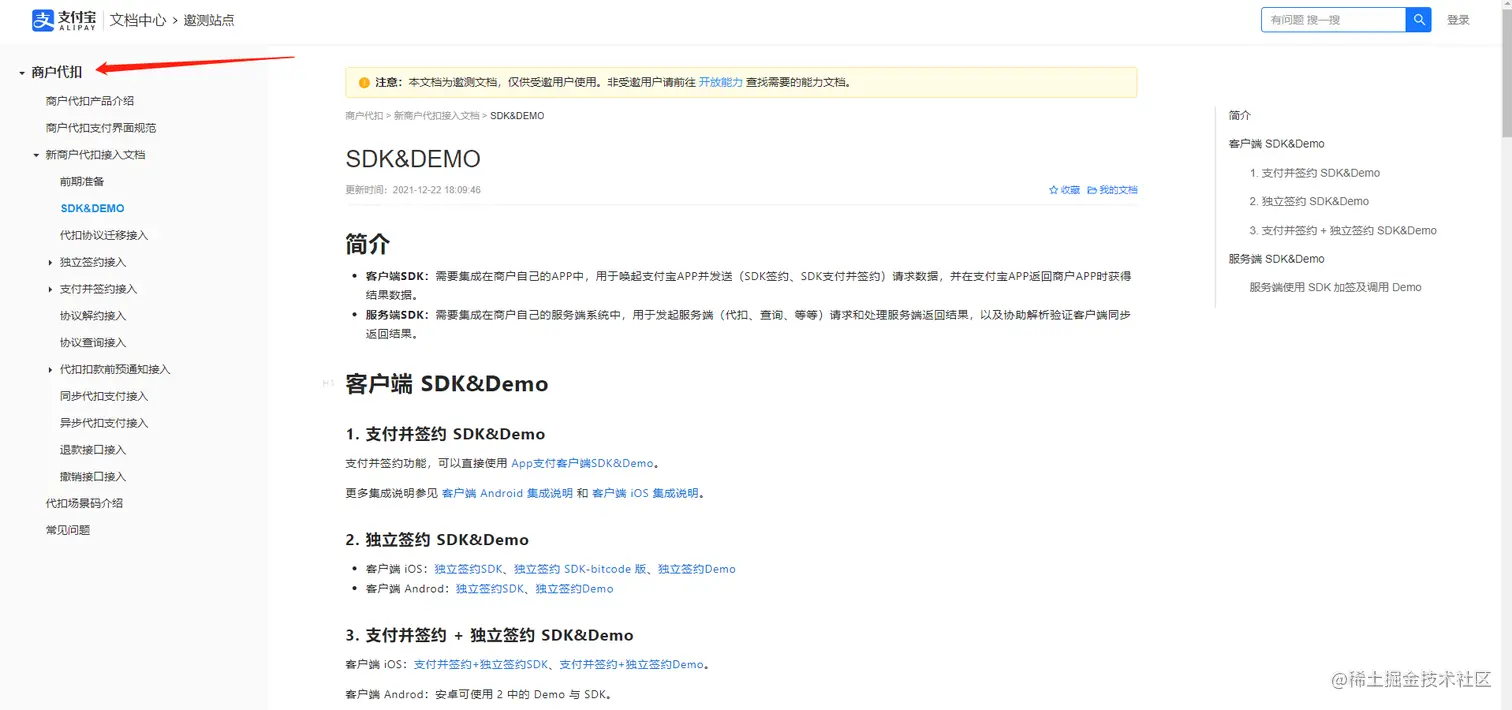Open 退款接口接入 in the sidebar
The width and height of the screenshot is (1512, 710).
[x=93, y=450]
